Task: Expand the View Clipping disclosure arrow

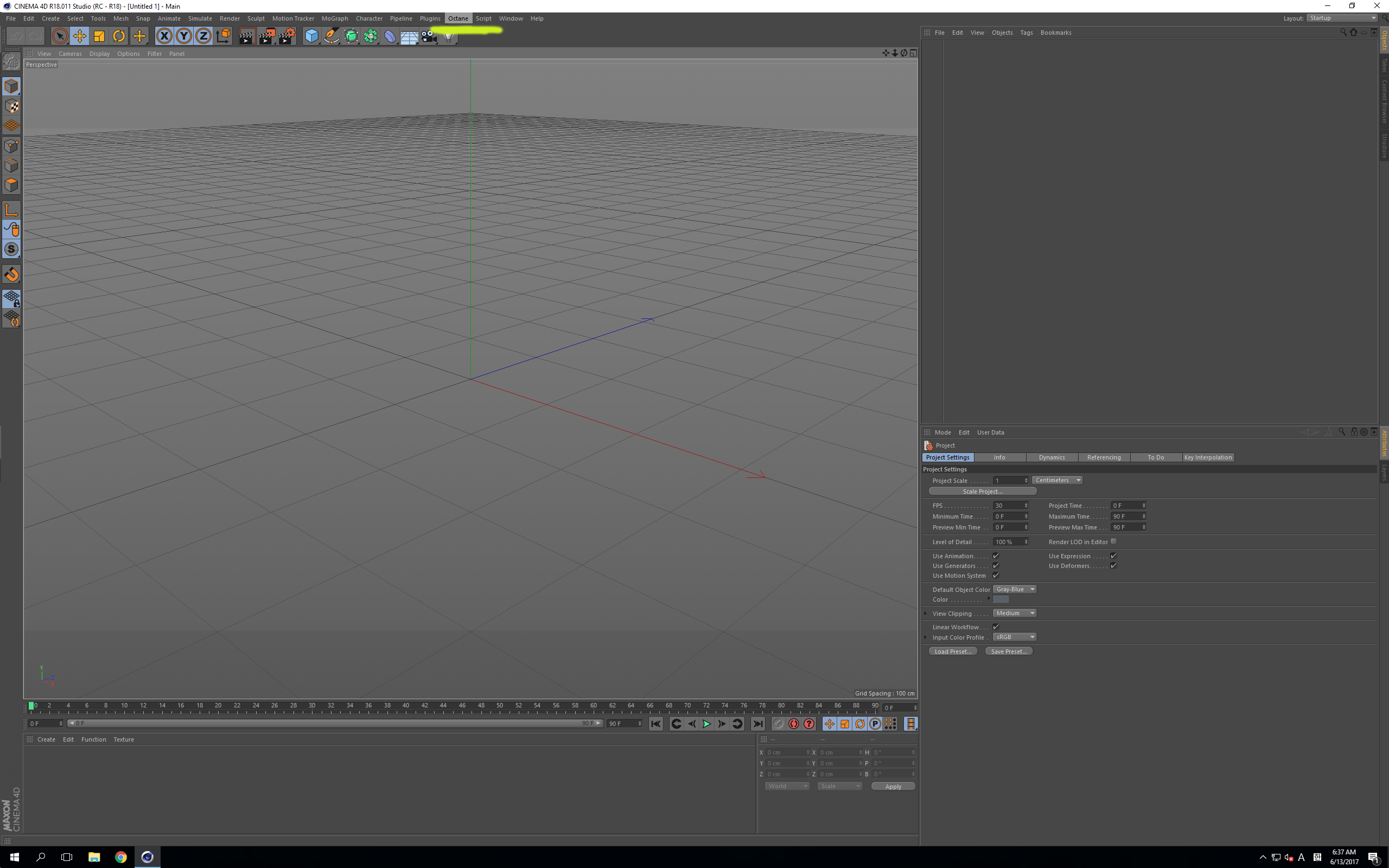Action: 925,613
